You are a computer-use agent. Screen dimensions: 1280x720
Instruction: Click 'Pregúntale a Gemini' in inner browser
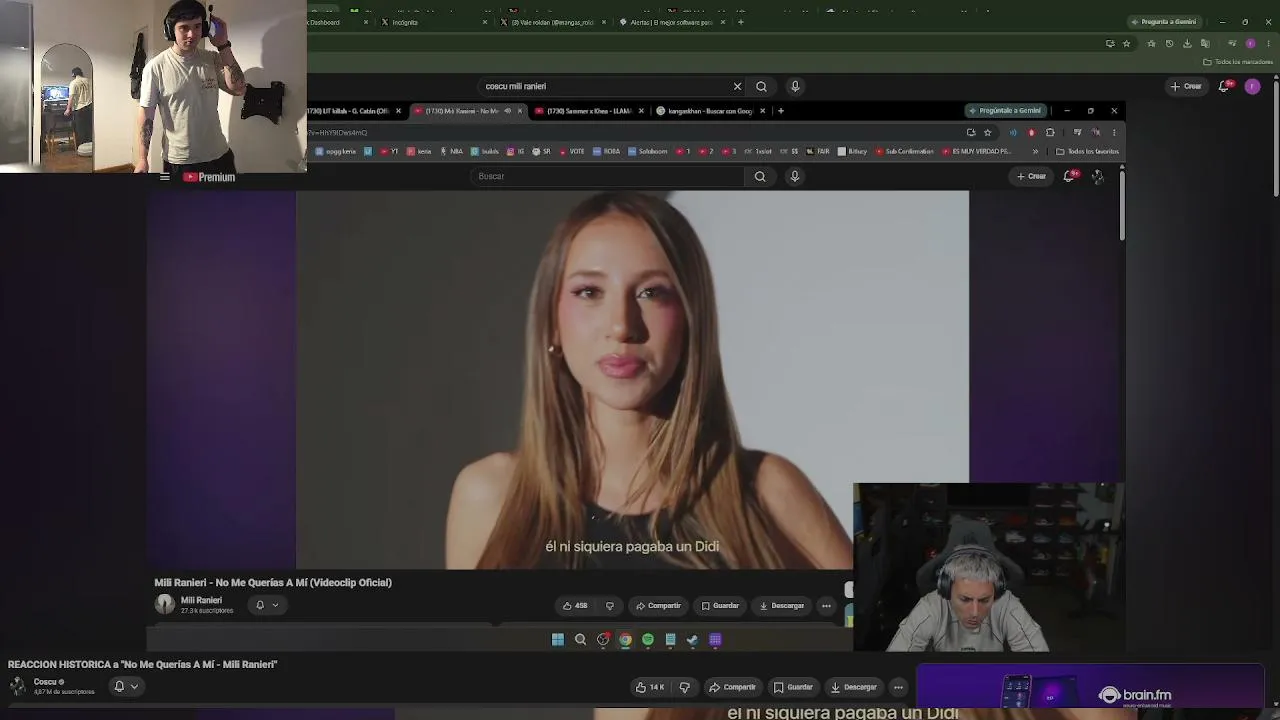pyautogui.click(x=1005, y=111)
